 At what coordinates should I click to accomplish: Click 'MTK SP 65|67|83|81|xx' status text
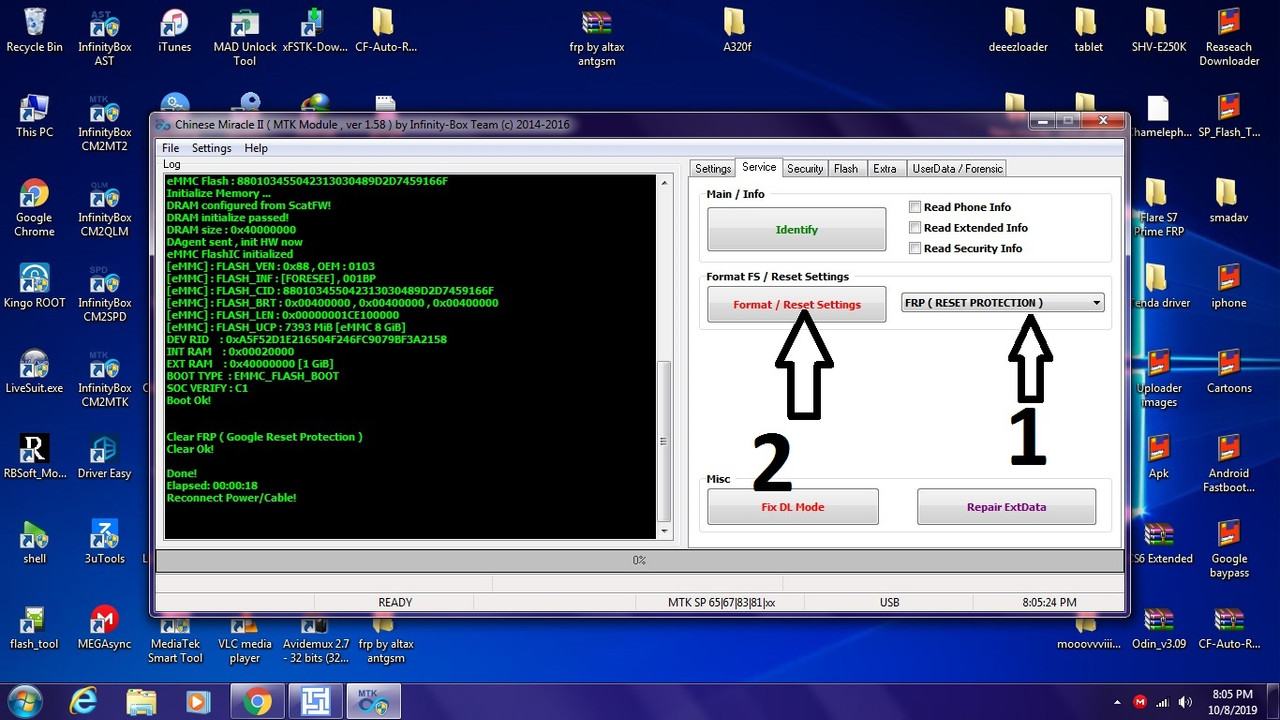721,602
